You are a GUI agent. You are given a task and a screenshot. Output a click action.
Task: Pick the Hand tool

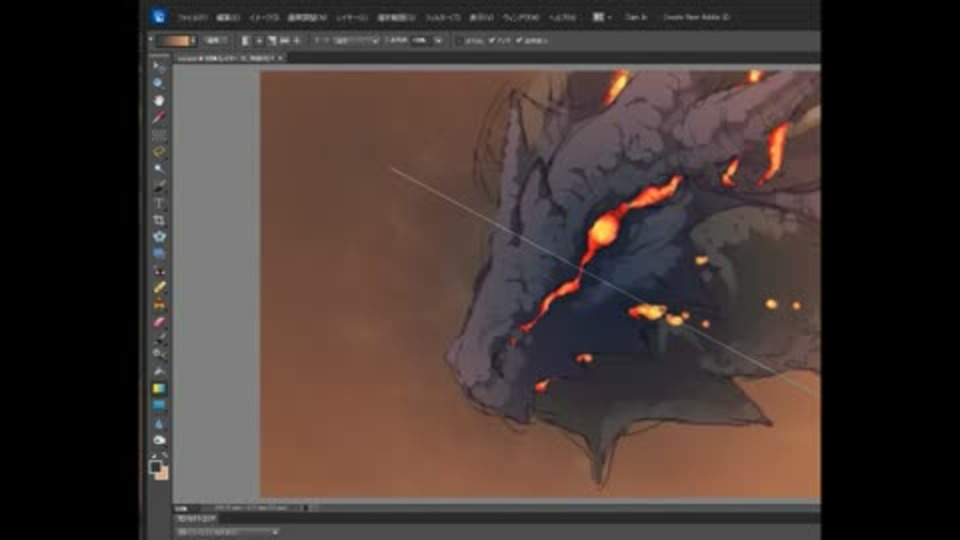pyautogui.click(x=159, y=100)
